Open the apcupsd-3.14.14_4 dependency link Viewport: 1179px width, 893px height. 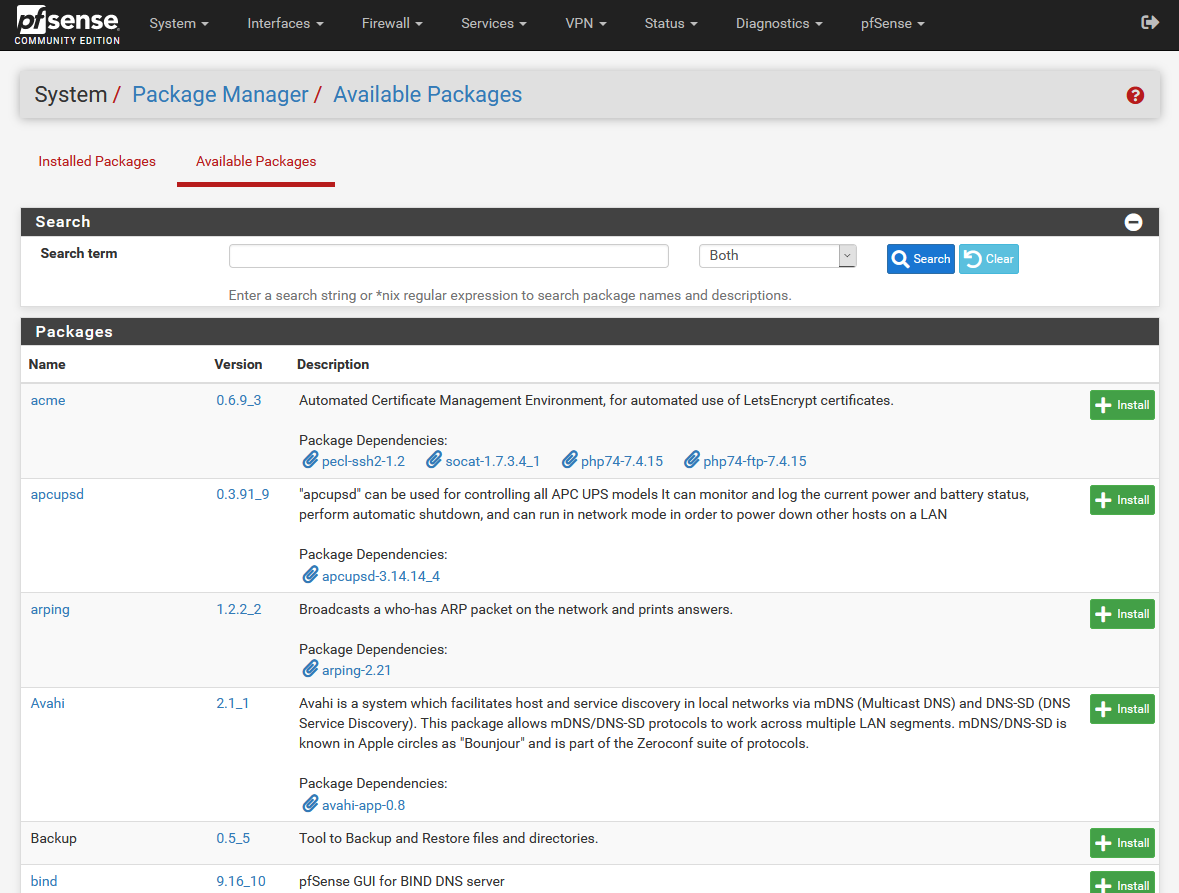coord(381,577)
